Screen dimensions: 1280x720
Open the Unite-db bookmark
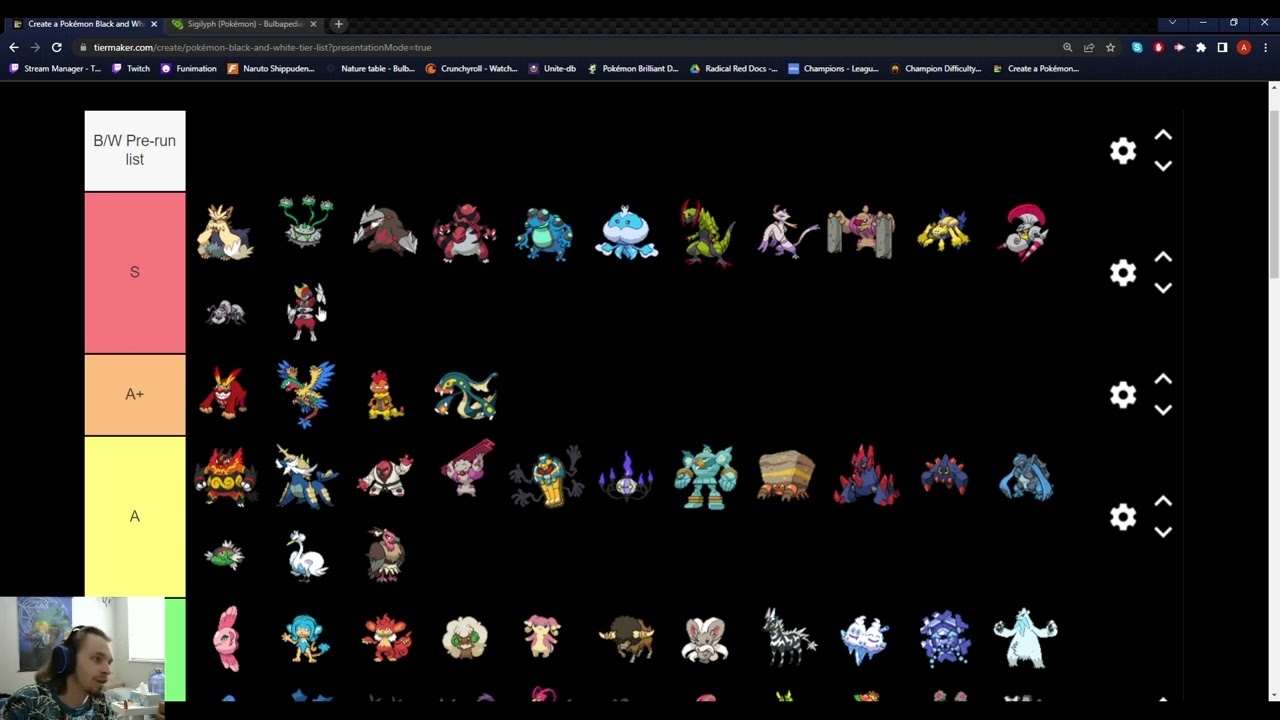552,69
